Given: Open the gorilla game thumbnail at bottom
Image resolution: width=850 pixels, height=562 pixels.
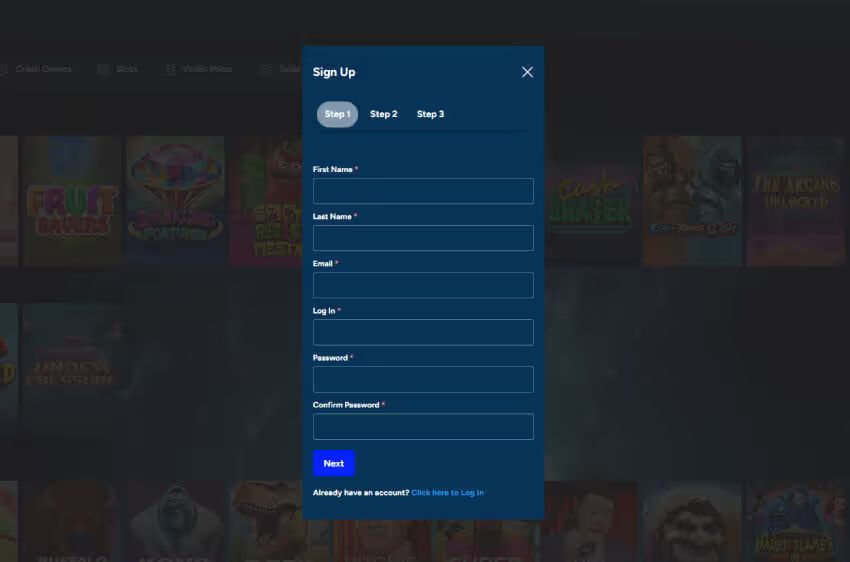Looking at the screenshot, I should pos(175,521).
